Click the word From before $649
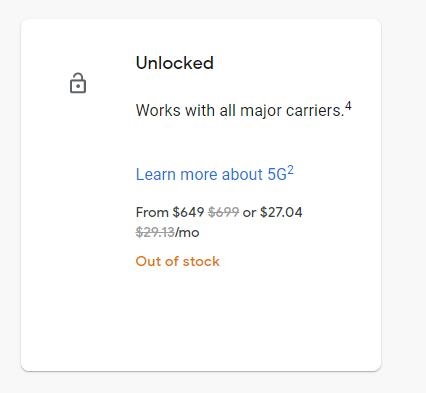Screen dimensions: 426x393 click(152, 212)
